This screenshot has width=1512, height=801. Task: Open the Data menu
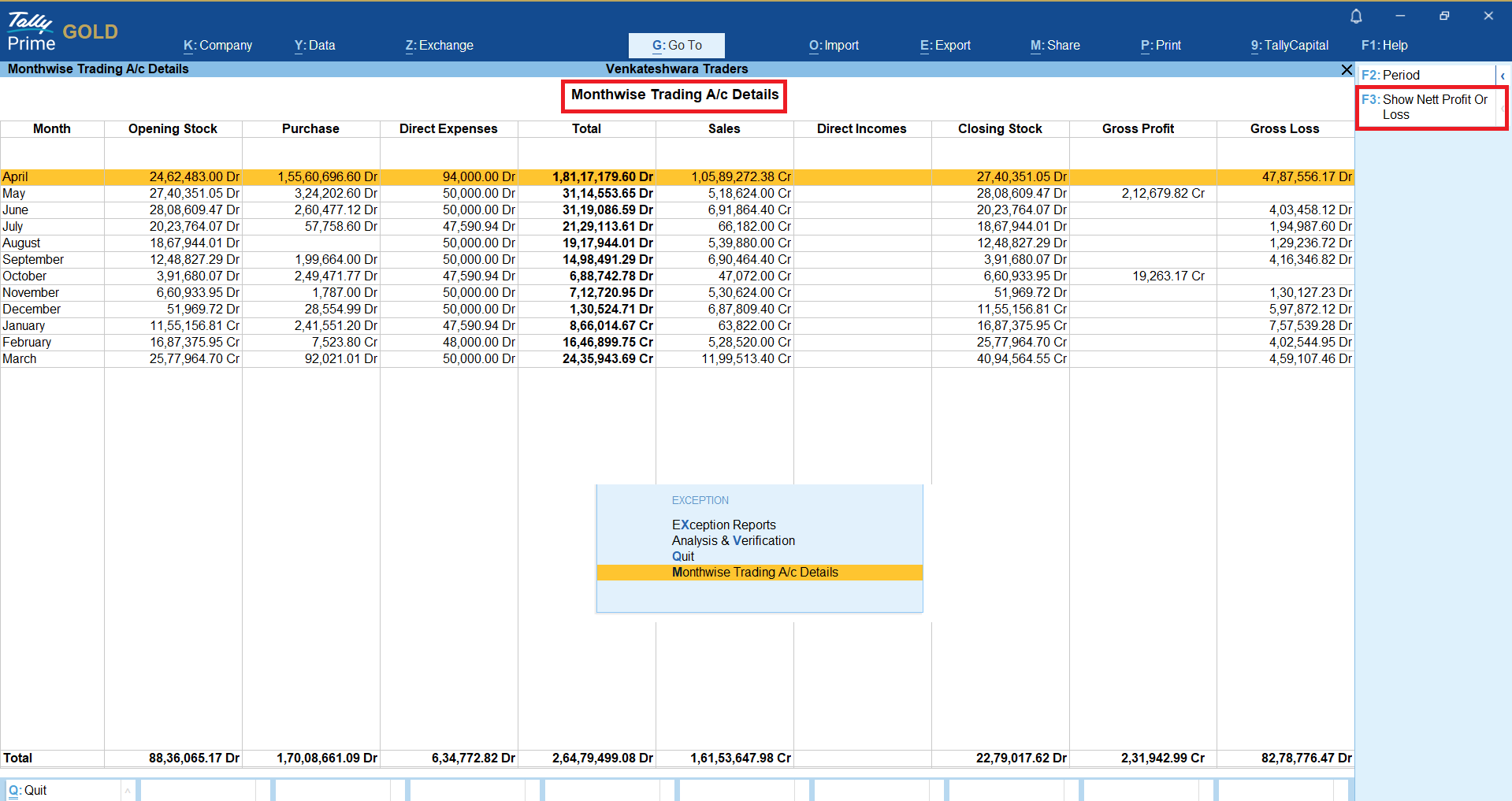click(314, 46)
